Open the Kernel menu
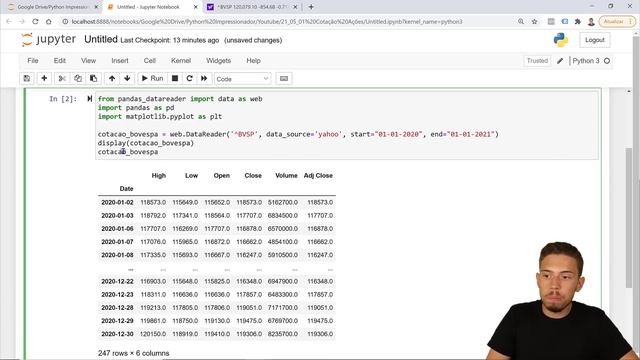This screenshot has width=640, height=360. [x=181, y=61]
